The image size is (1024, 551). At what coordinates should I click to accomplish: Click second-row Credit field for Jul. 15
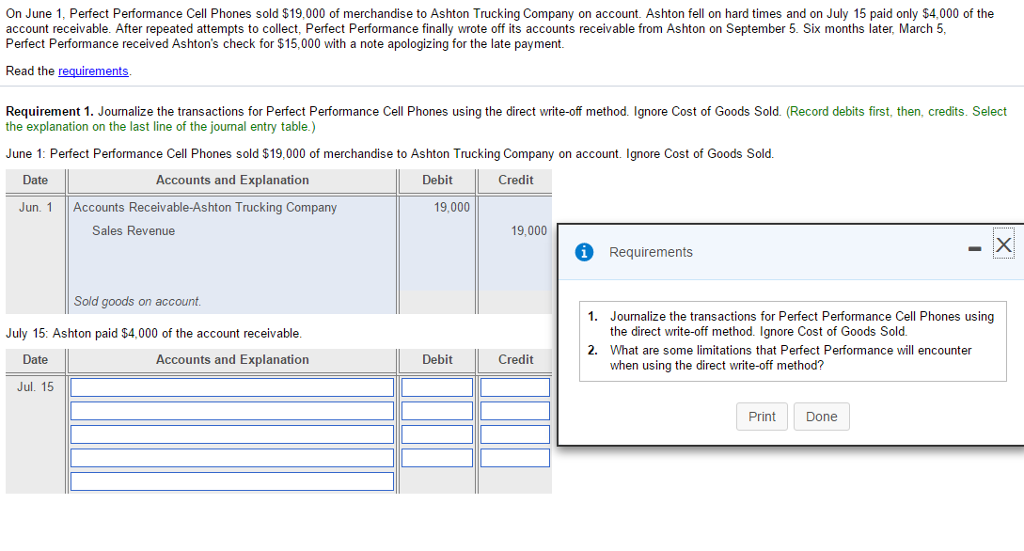point(515,411)
